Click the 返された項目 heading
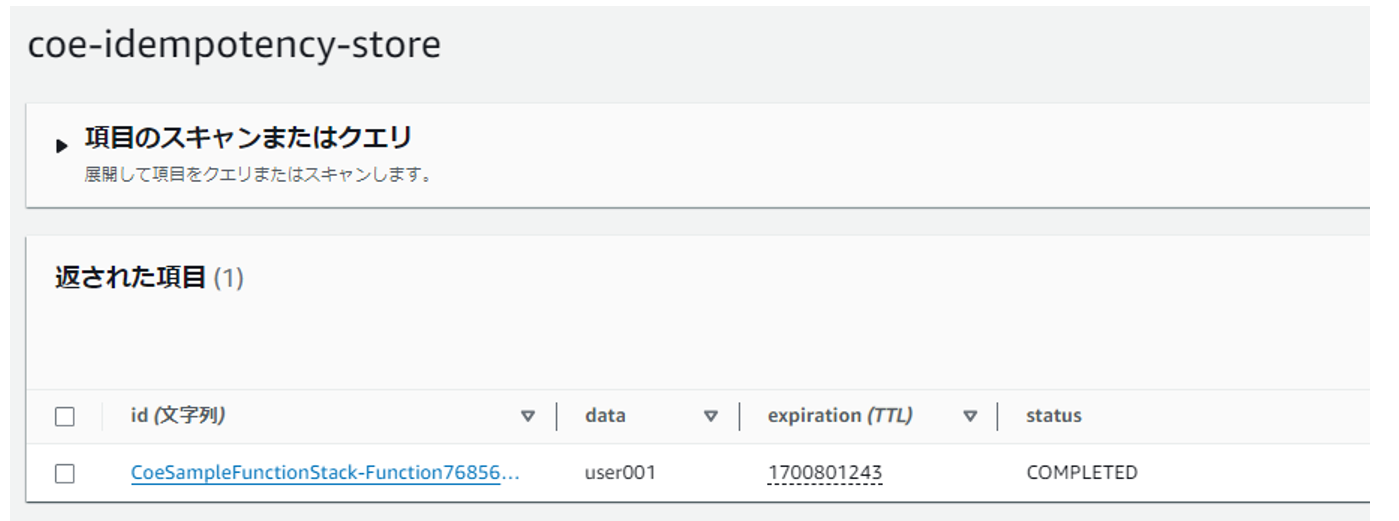This screenshot has width=1399, height=521. 130,278
